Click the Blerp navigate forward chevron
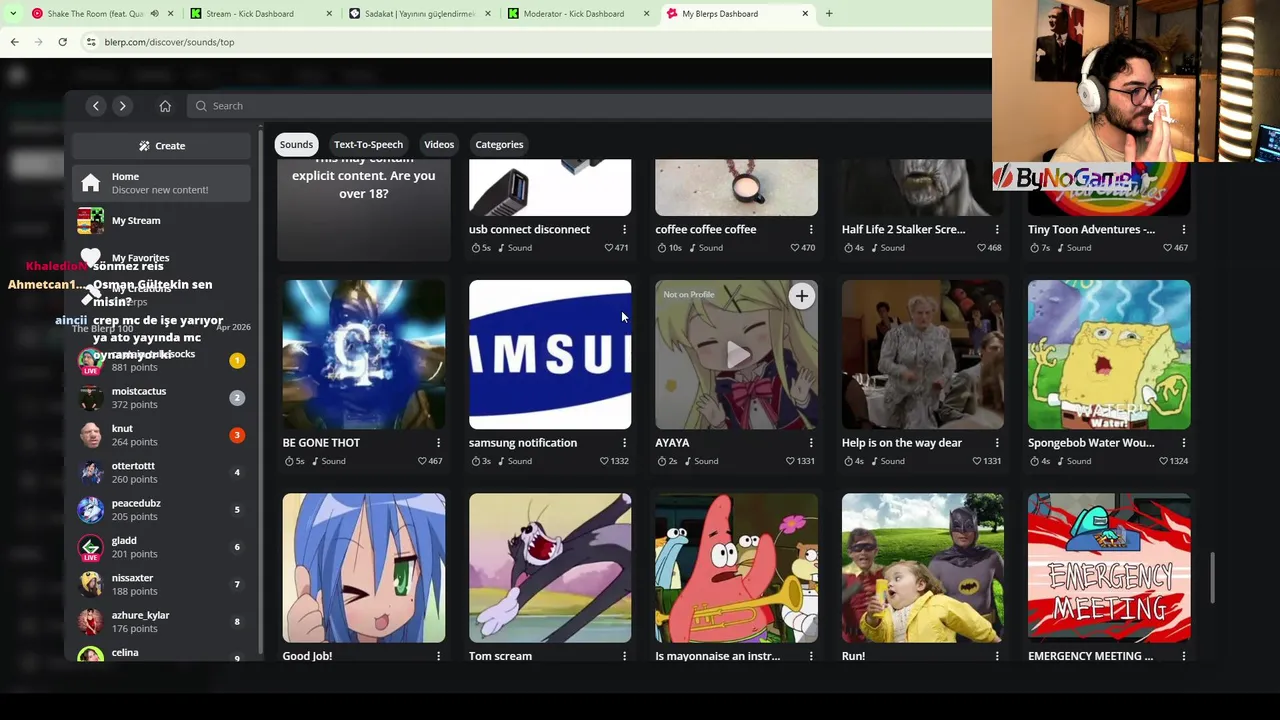 click(x=122, y=106)
